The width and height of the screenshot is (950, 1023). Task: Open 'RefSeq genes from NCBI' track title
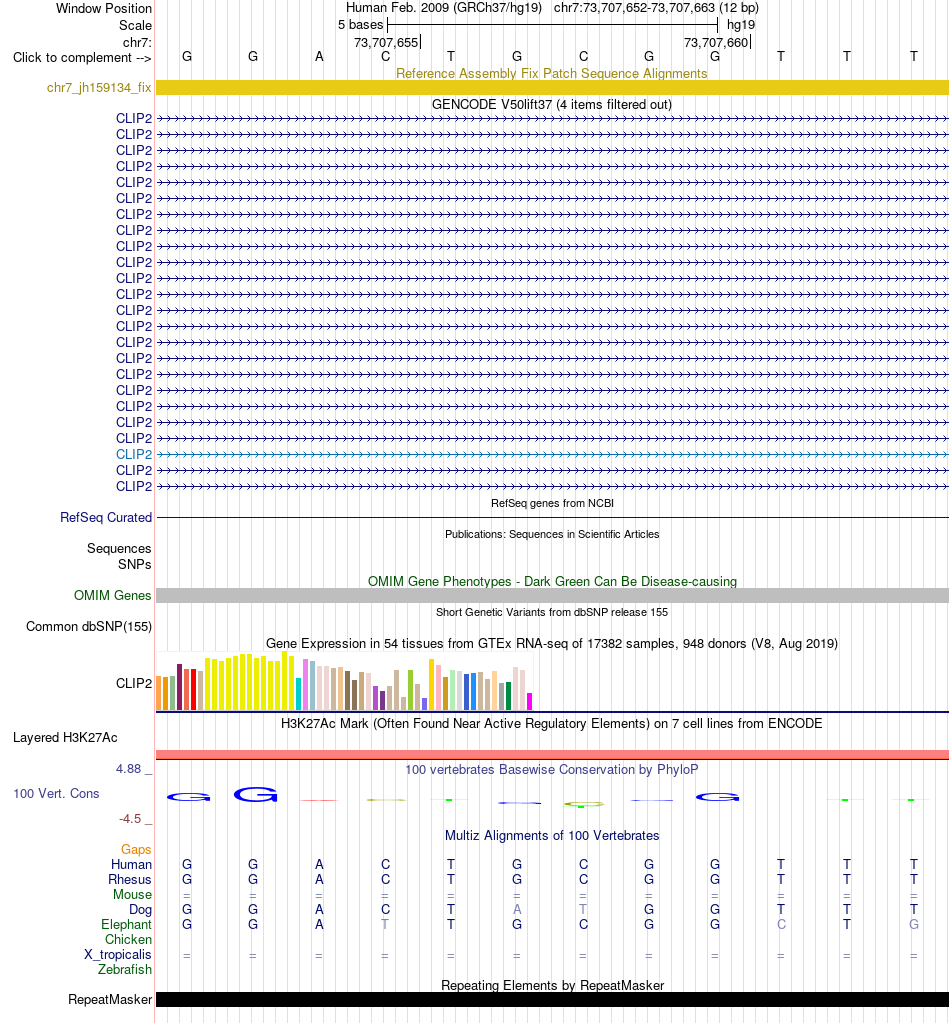pos(552,503)
